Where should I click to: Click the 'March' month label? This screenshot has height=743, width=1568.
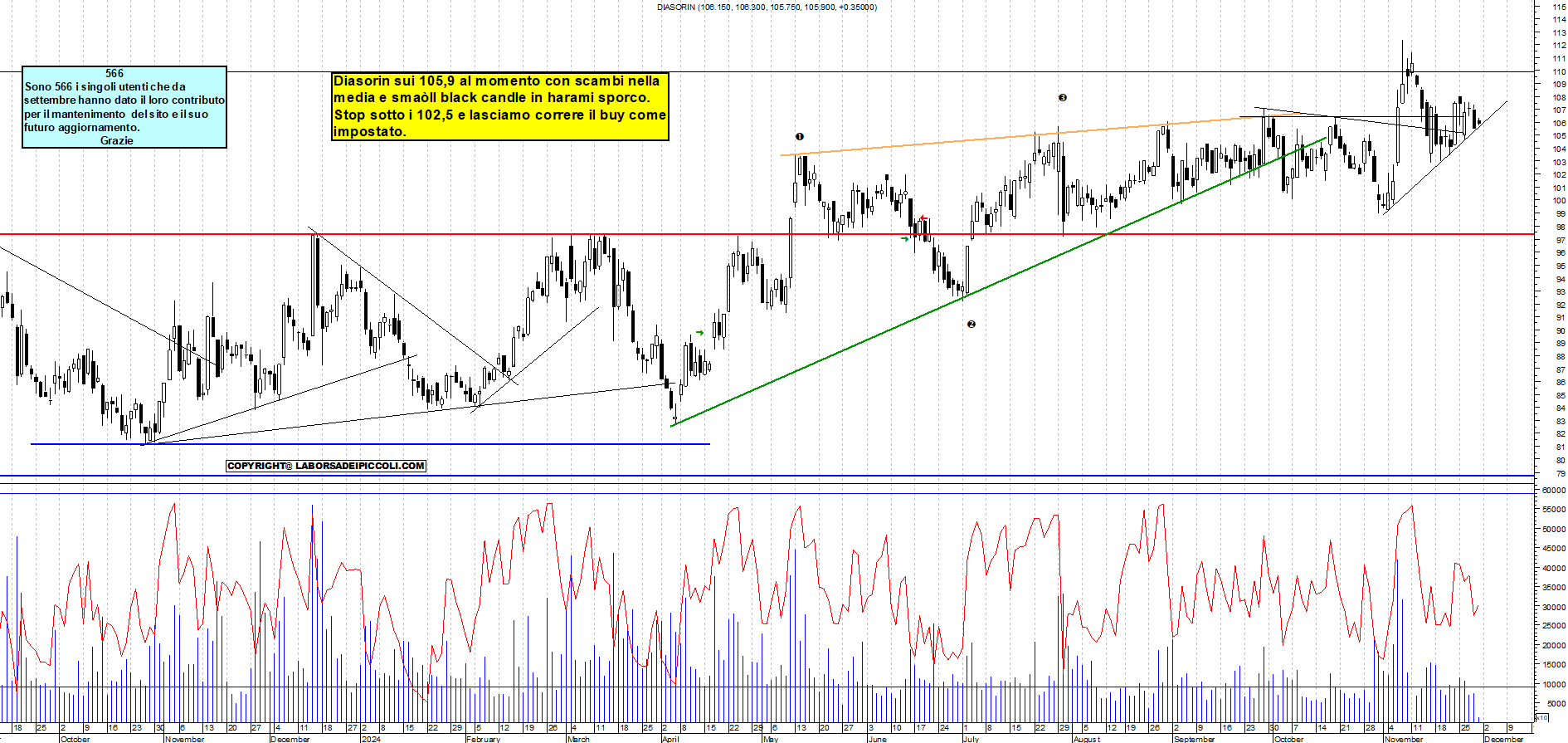[x=578, y=739]
